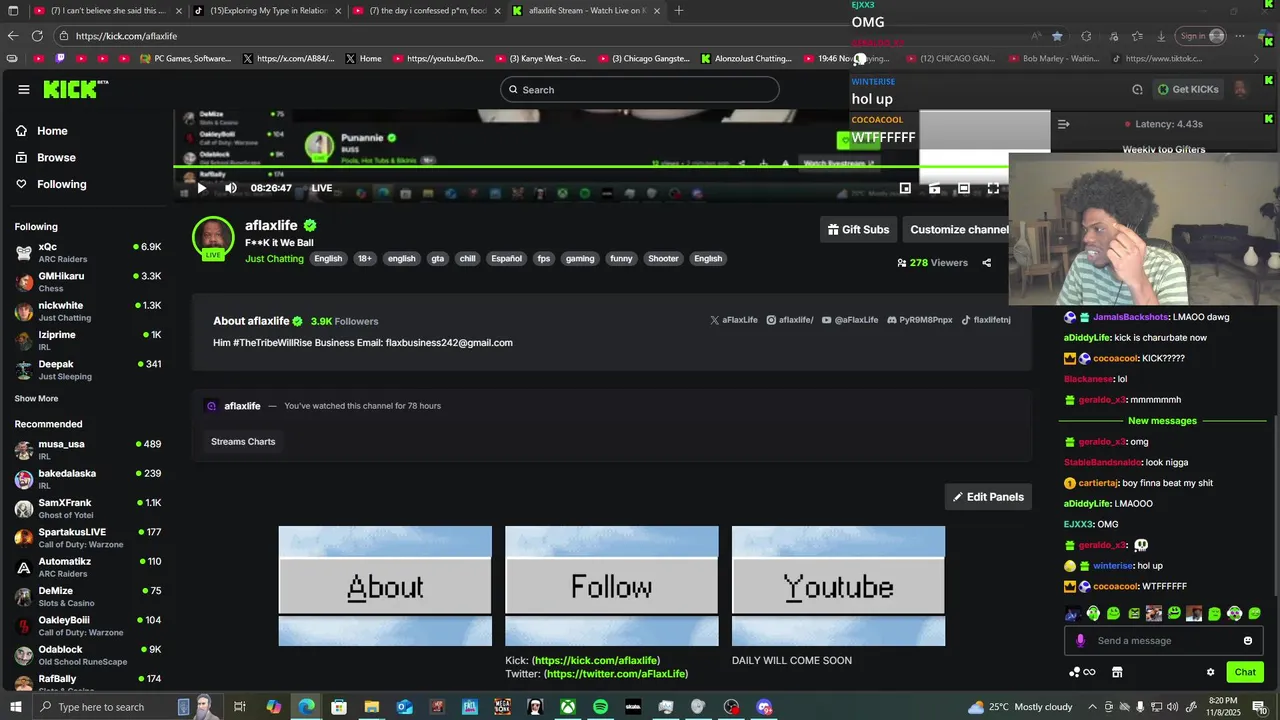Image resolution: width=1280 pixels, height=720 pixels.
Task: Open Windows Start menu
Action: coord(15,707)
